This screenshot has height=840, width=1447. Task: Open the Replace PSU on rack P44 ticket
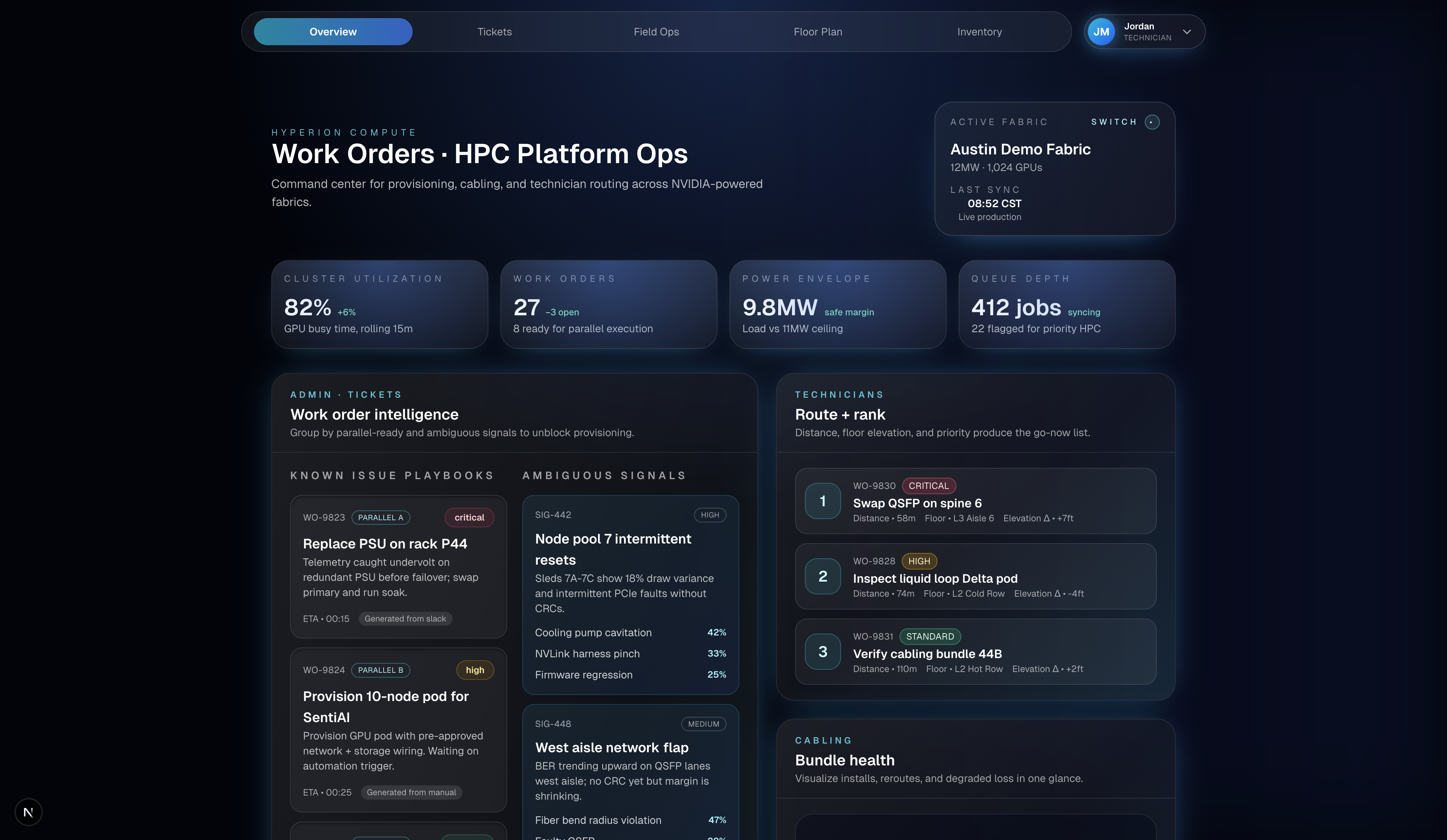pos(385,544)
